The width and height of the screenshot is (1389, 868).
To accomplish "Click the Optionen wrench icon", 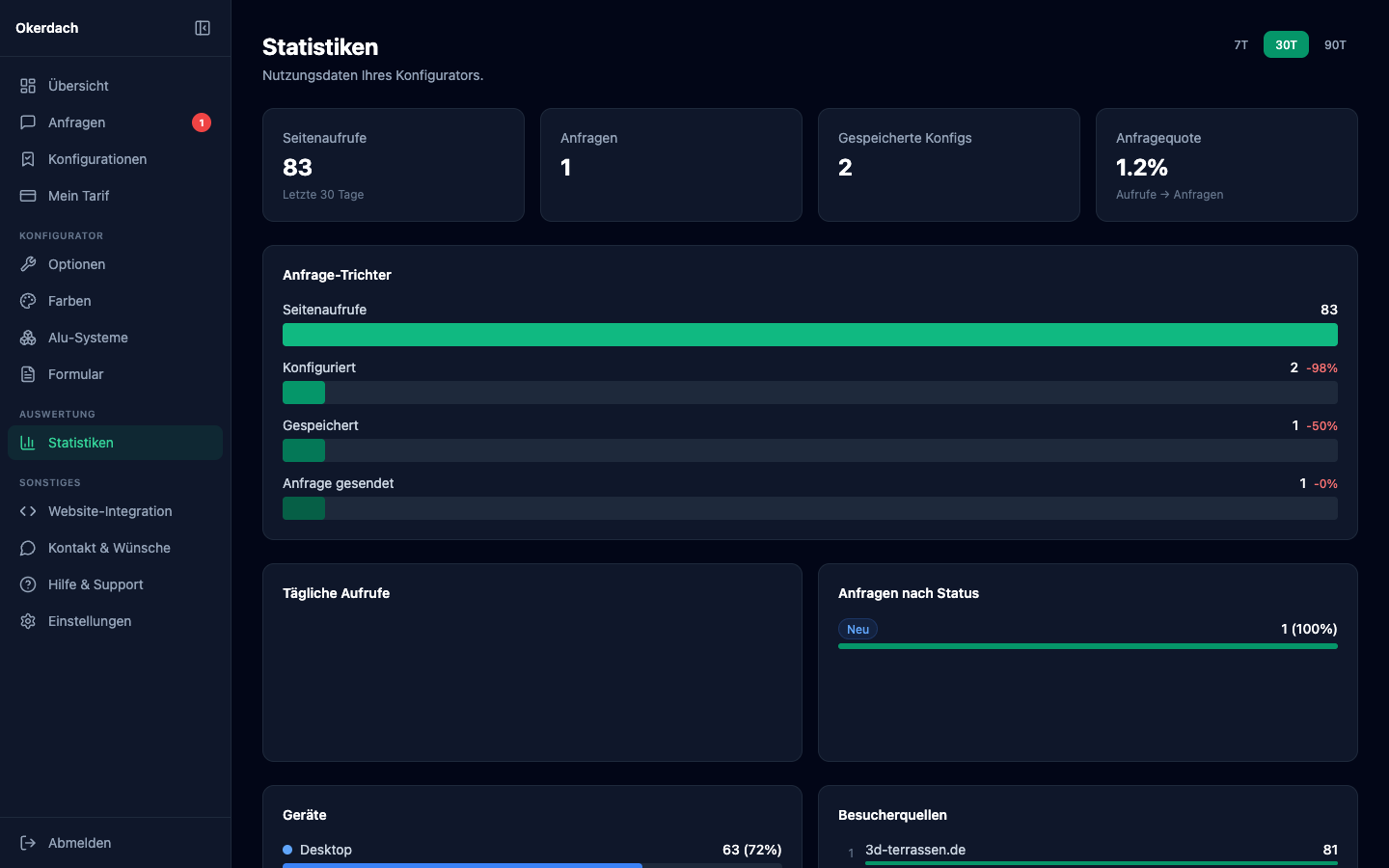I will pyautogui.click(x=28, y=264).
